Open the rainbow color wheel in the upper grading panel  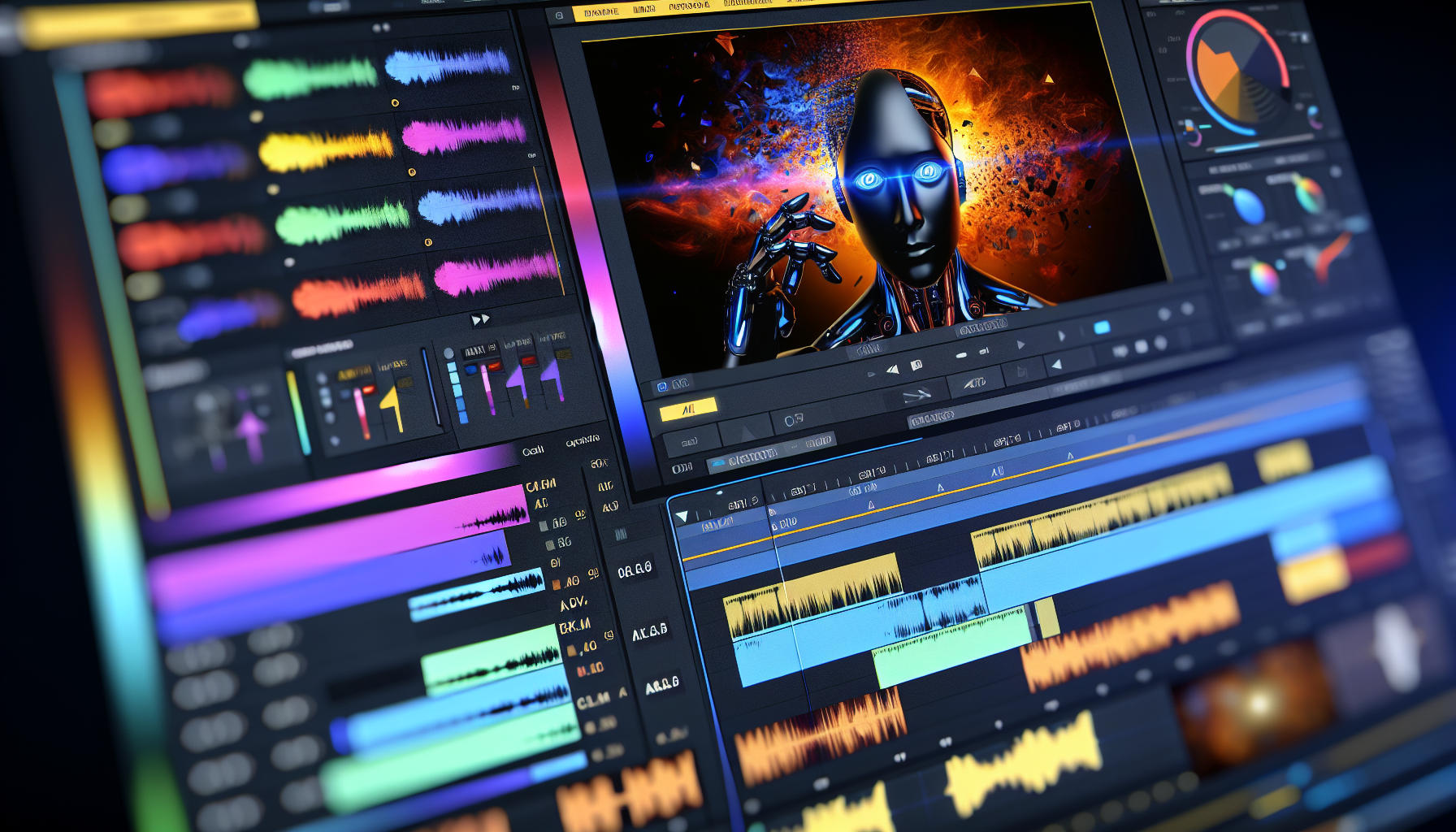(1309, 195)
